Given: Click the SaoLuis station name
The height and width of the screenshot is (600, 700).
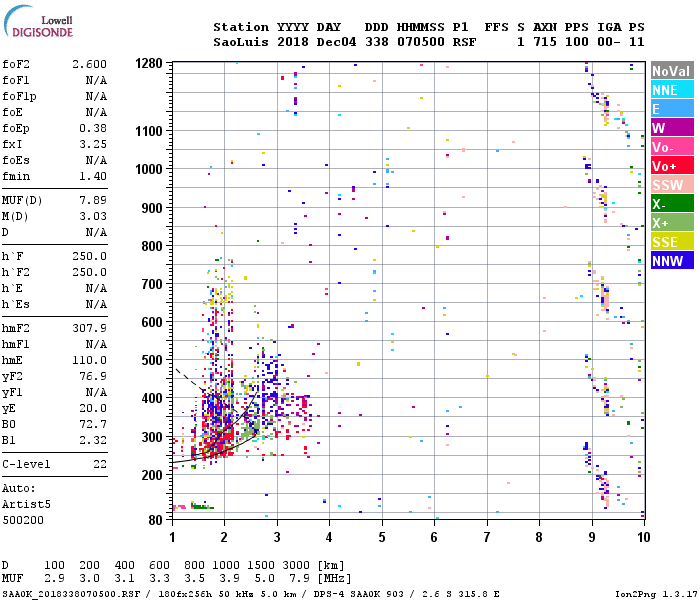Looking at the screenshot, I should coord(241,42).
